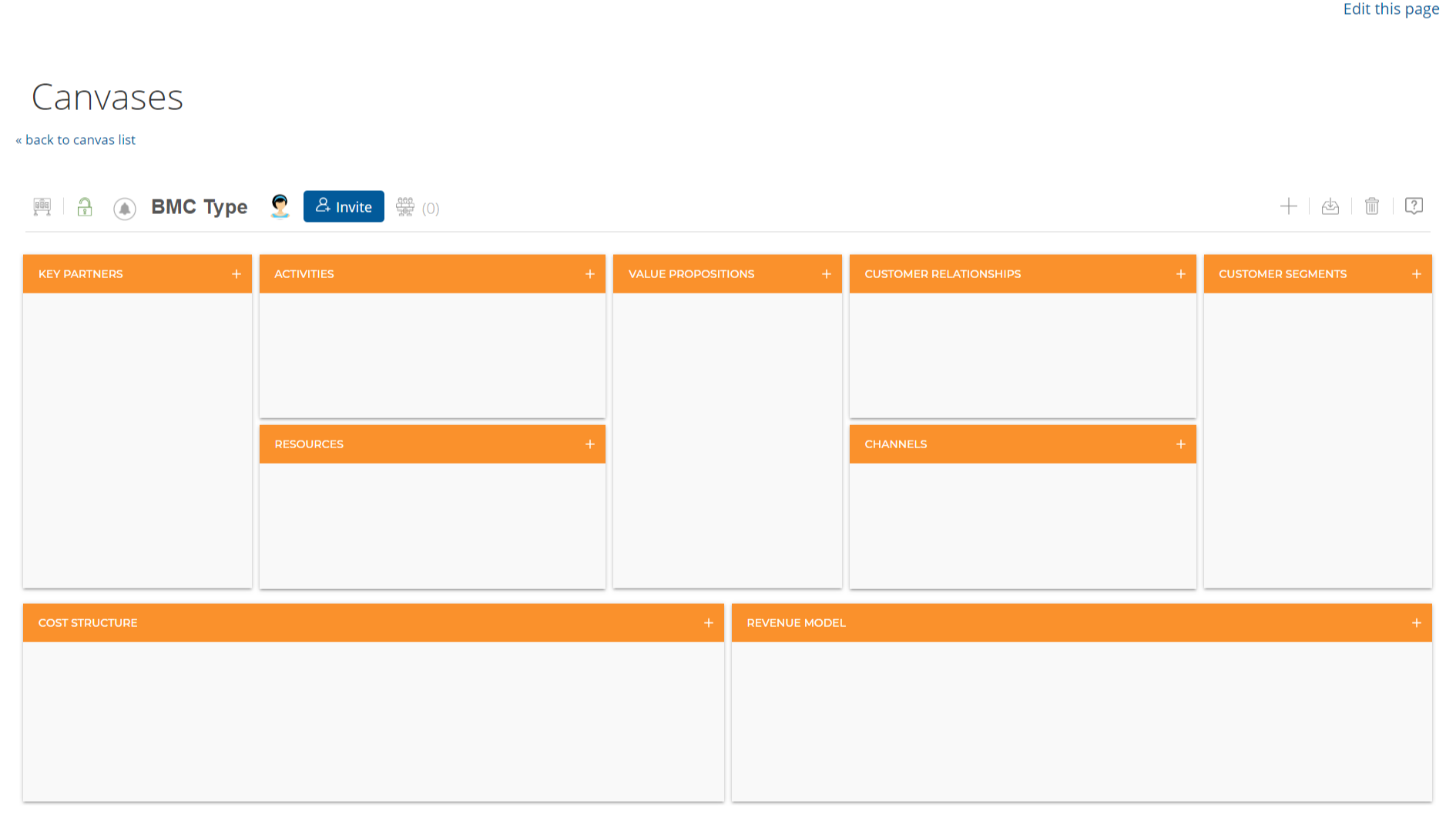Add an item to Key Partners

coord(237,273)
